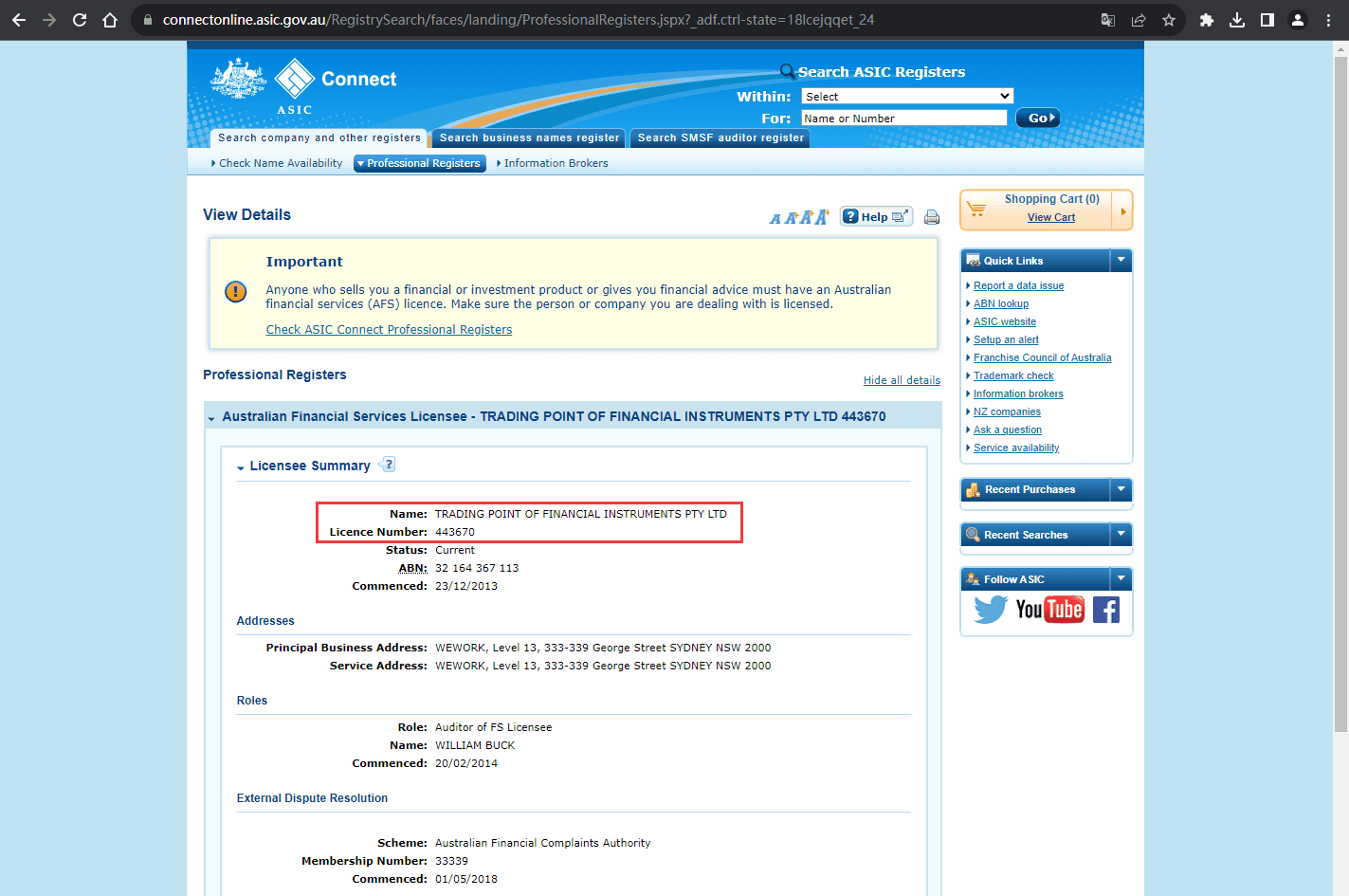Open Search SMSF auditor register tab
Viewport: 1349px width, 896px height.
[720, 138]
